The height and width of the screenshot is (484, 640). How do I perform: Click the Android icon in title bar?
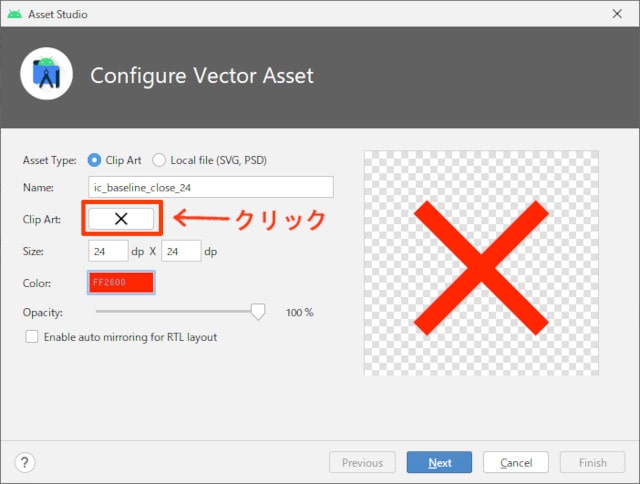click(x=14, y=14)
